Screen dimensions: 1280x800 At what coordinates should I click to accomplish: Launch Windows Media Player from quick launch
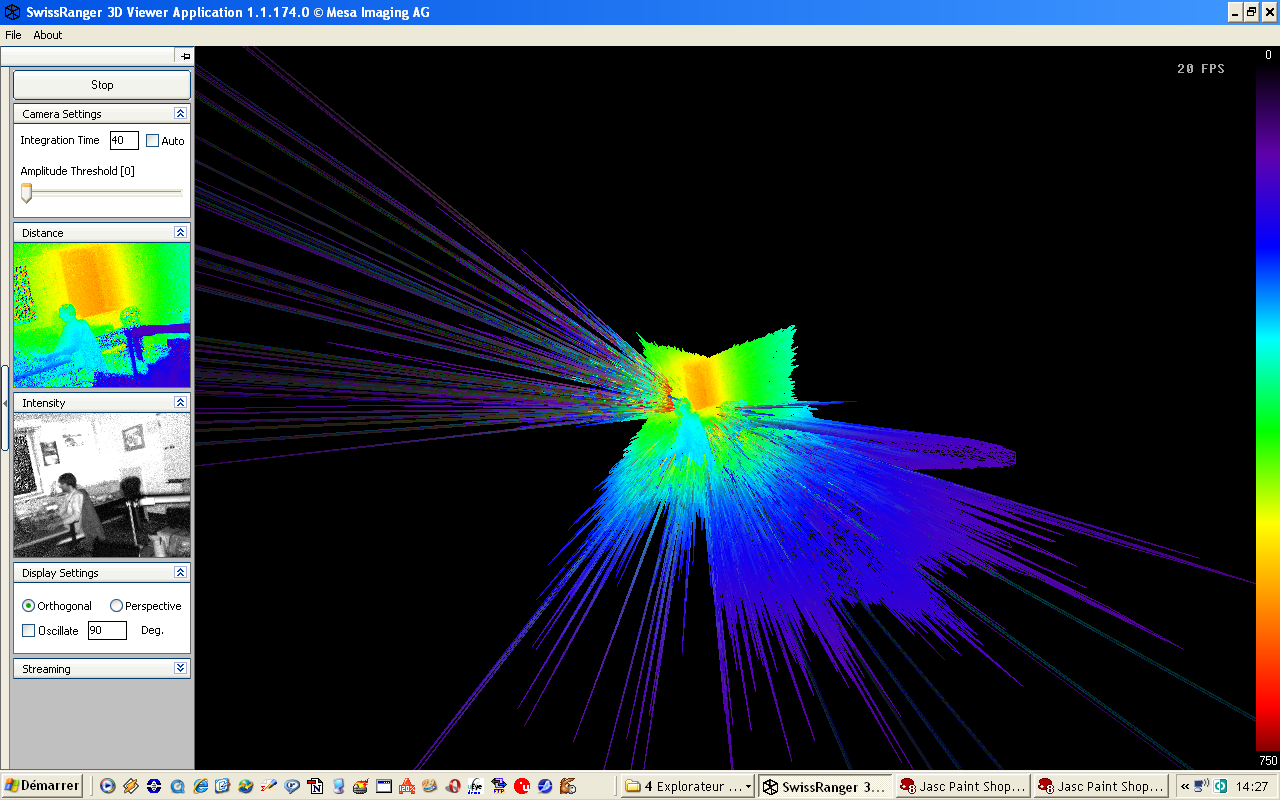(107, 786)
